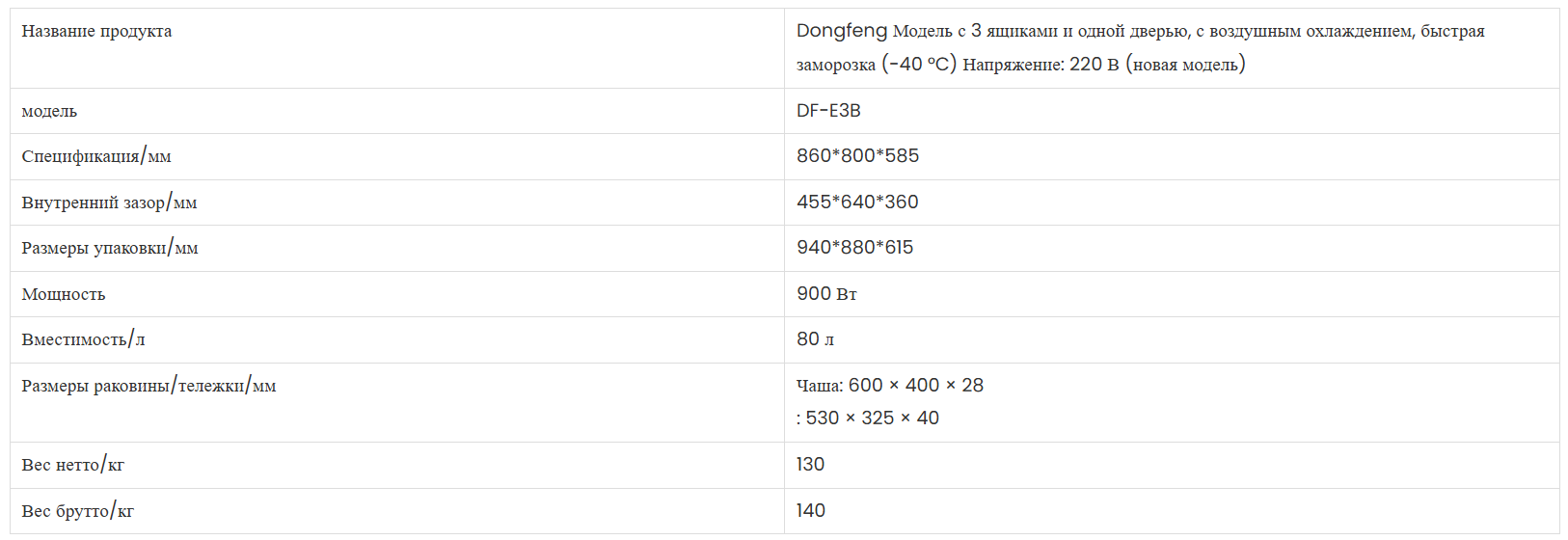Click the 'модель' row label
Image resolution: width=1568 pixels, height=540 pixels.
tap(49, 111)
